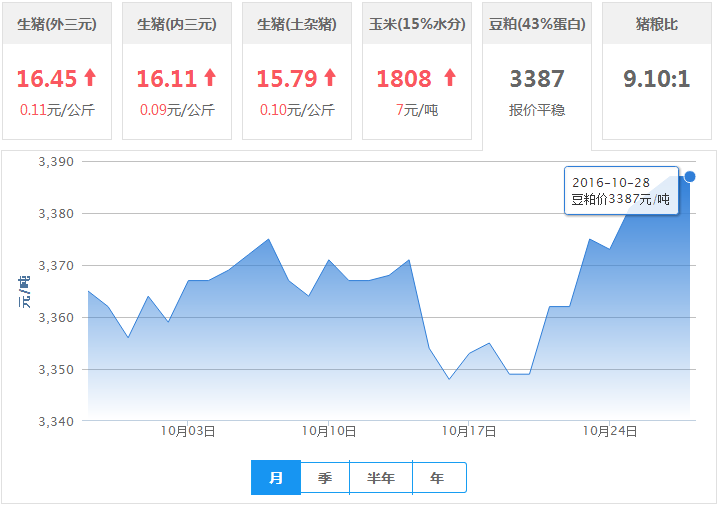This screenshot has width=719, height=506.
Task: Select the 玉米(15%水分) price tab
Action: [417, 71]
